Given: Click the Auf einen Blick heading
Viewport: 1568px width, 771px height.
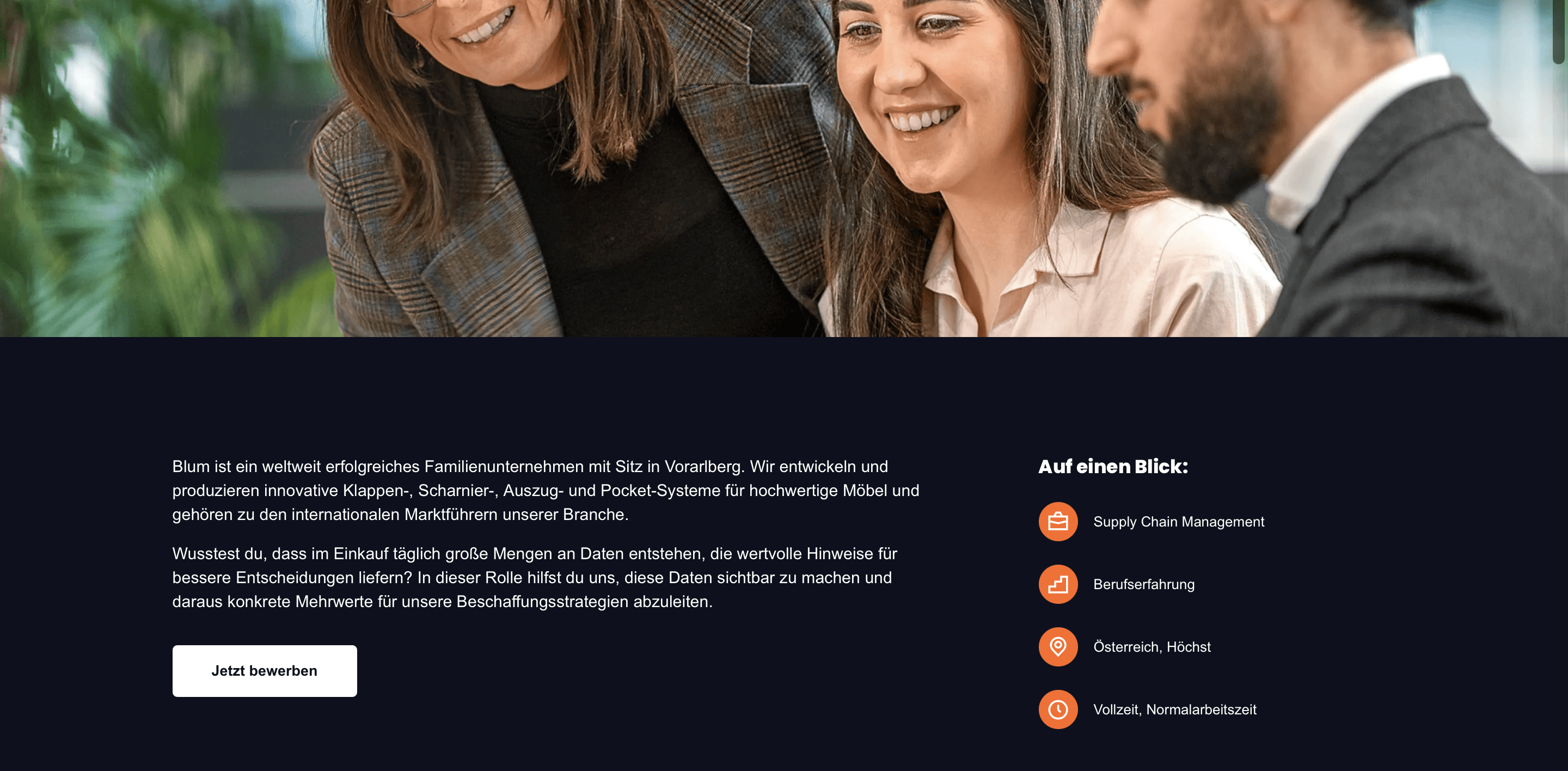Looking at the screenshot, I should 1113,467.
